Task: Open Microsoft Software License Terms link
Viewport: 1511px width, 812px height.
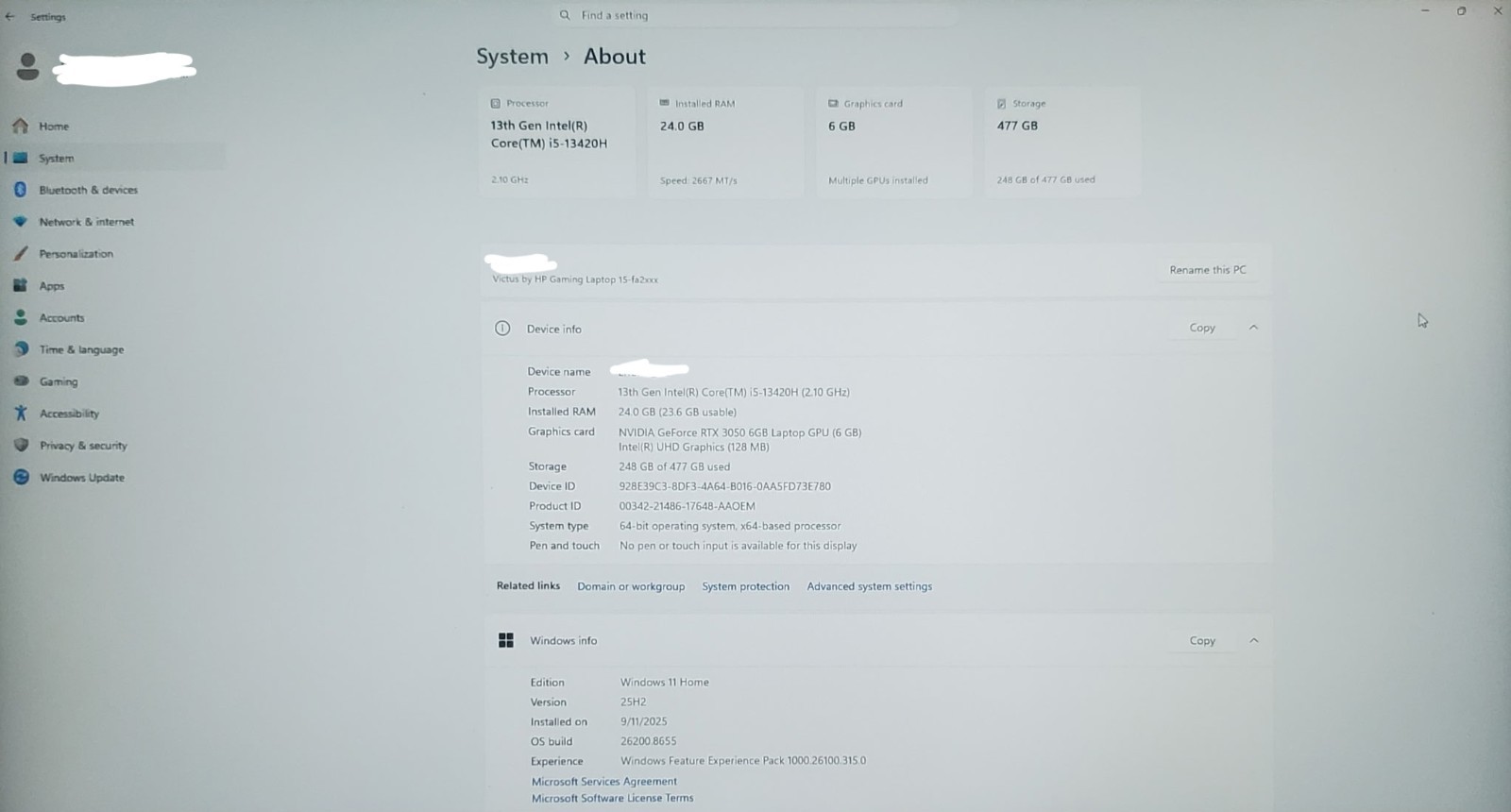Action: click(x=612, y=799)
